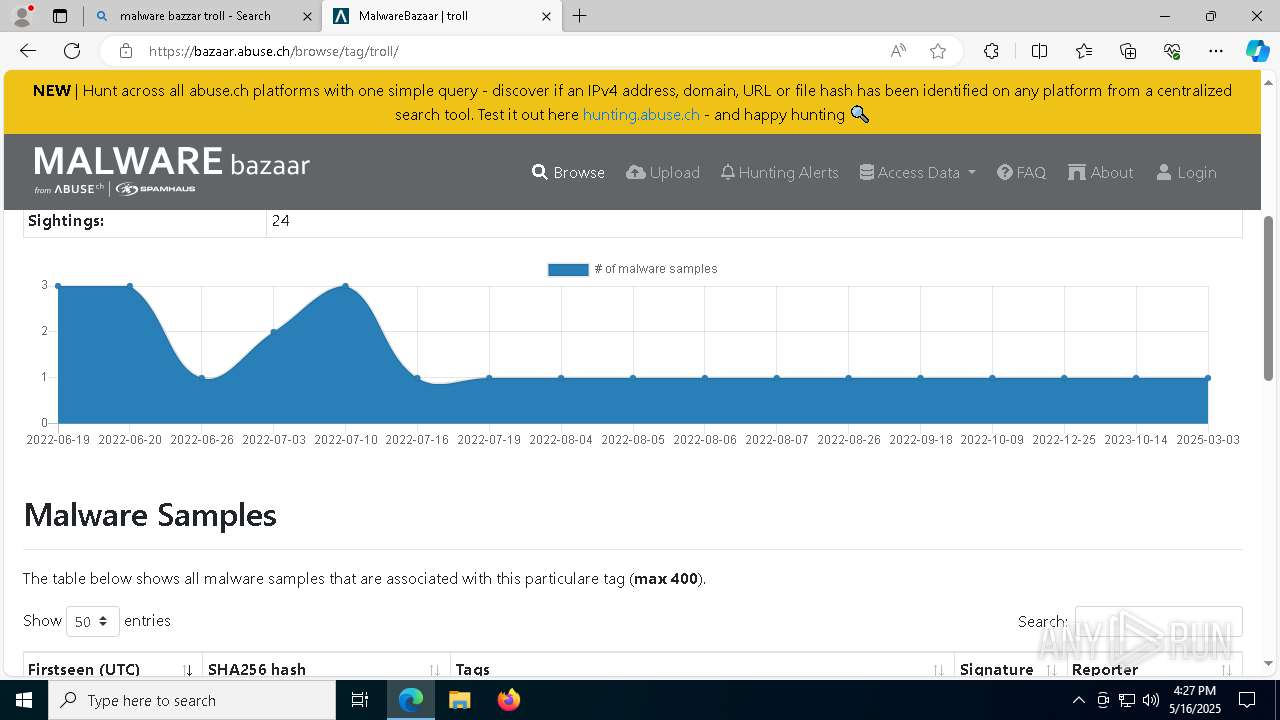Sort by Signature column

tap(1010, 668)
